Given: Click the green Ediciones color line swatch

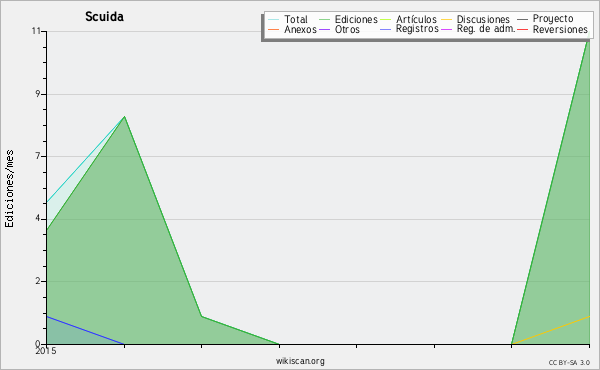Looking at the screenshot, I should click(324, 19).
